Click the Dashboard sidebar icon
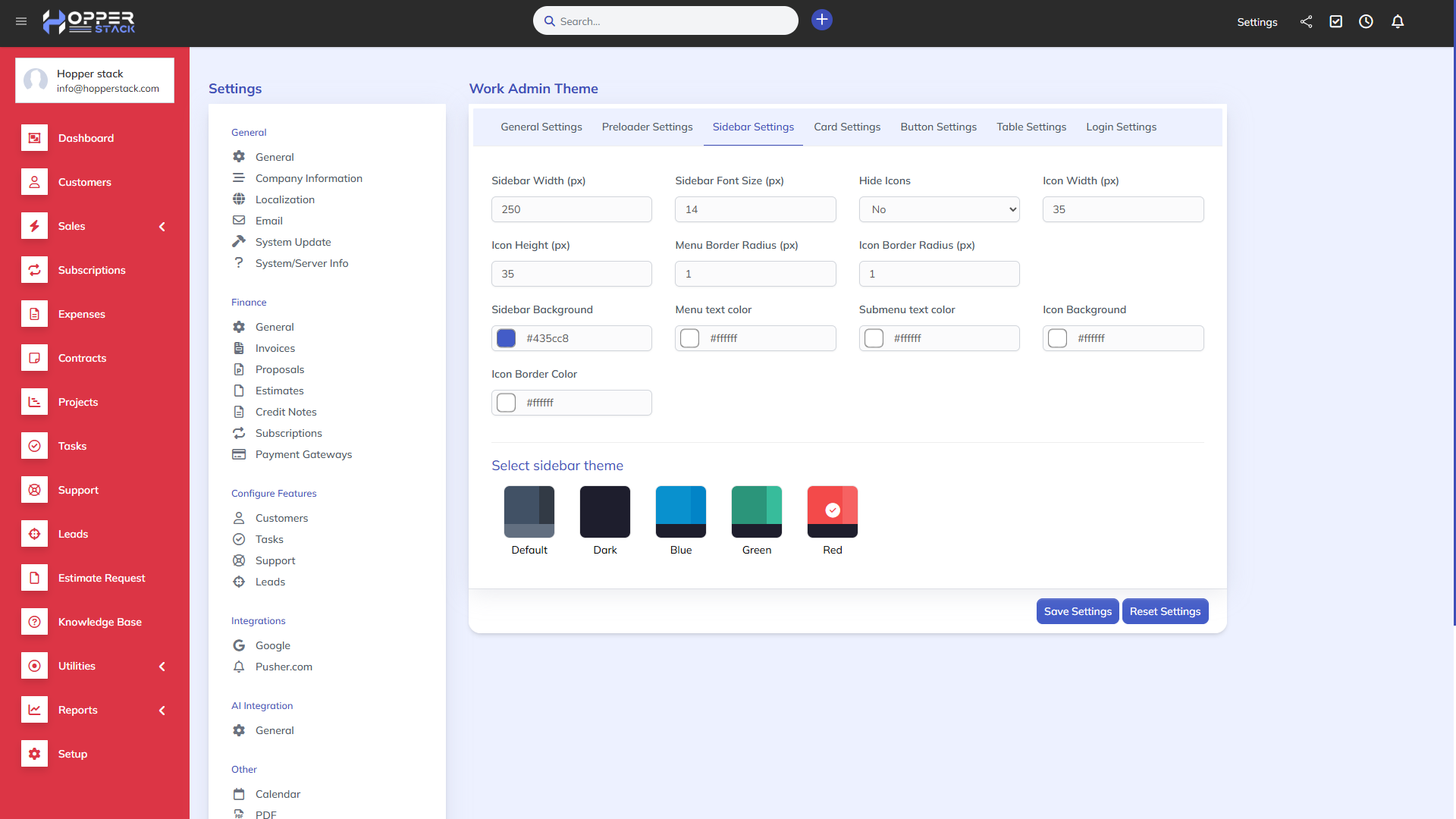This screenshot has width=1456, height=819. tap(34, 138)
